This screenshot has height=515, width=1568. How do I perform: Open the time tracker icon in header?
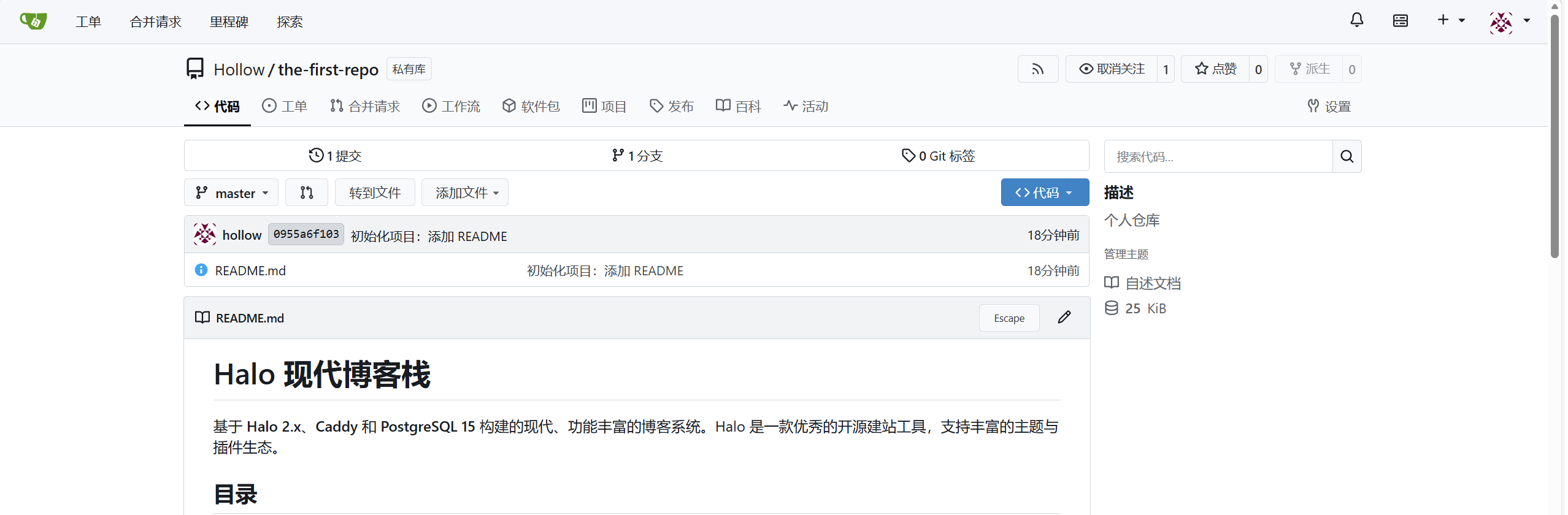click(1400, 21)
